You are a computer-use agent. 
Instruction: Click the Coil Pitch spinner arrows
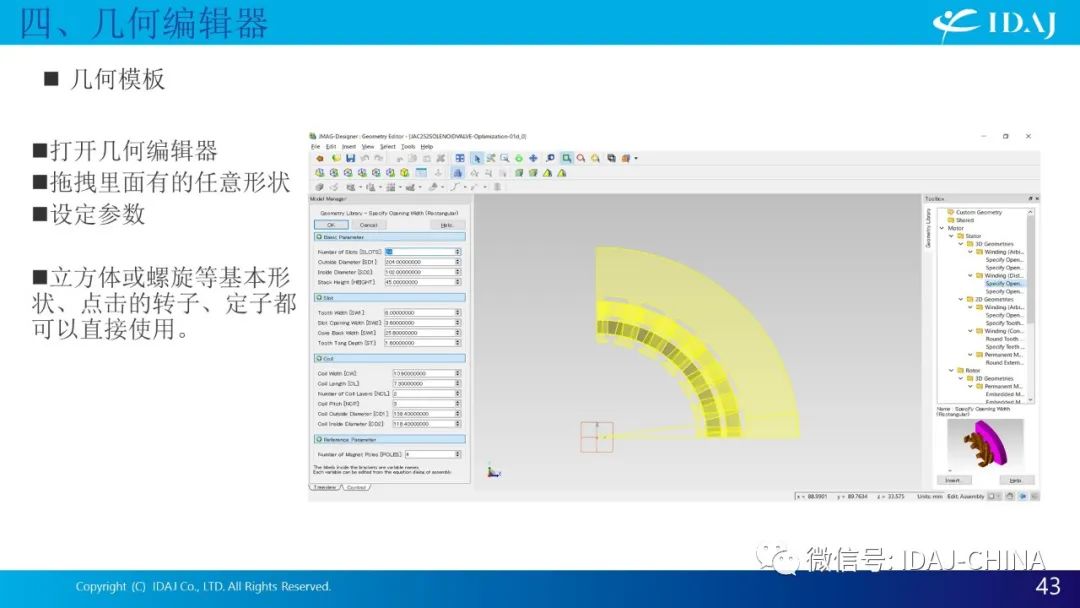[457, 403]
